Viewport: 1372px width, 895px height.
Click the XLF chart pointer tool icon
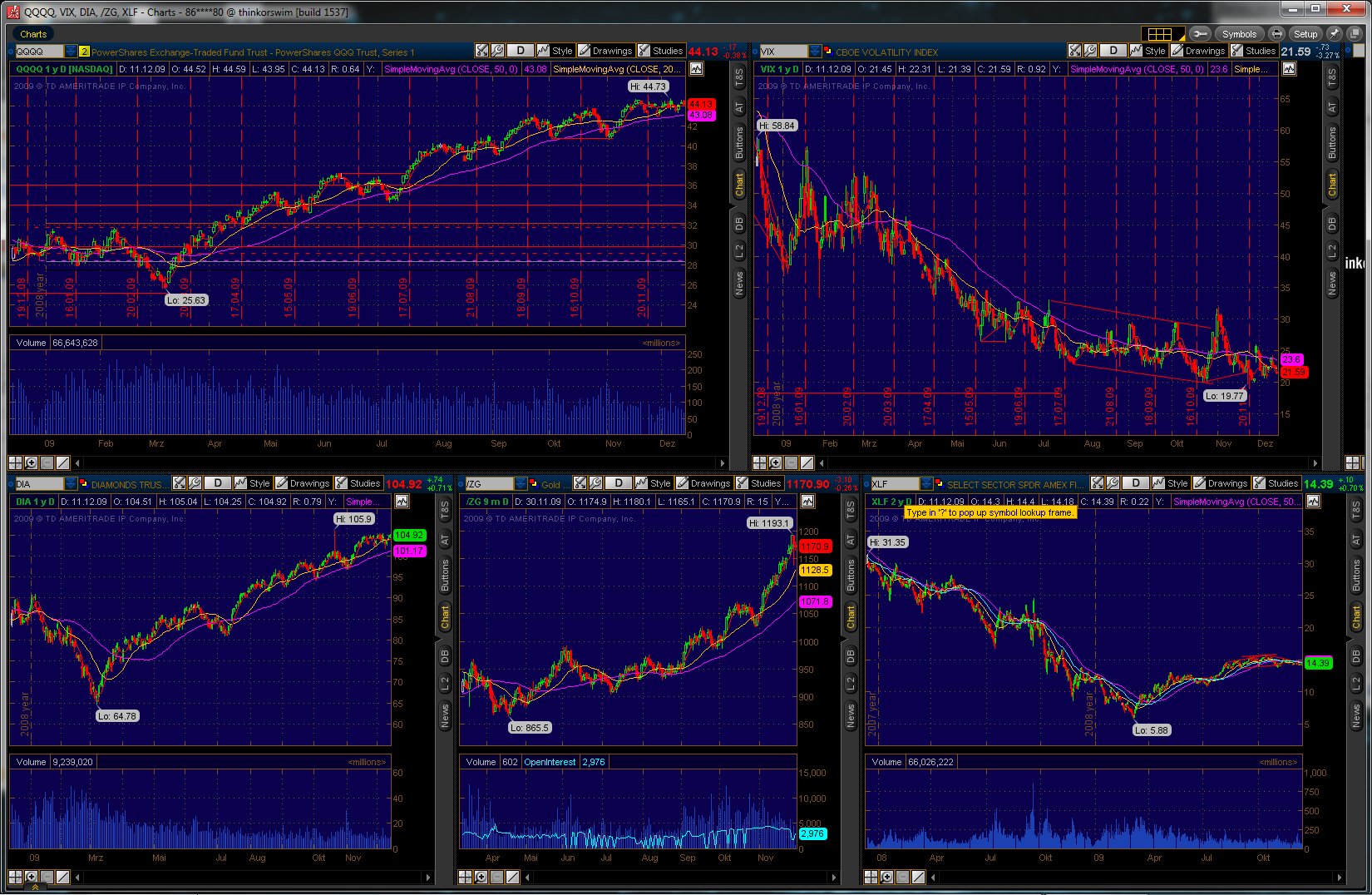pyautogui.click(x=1098, y=483)
